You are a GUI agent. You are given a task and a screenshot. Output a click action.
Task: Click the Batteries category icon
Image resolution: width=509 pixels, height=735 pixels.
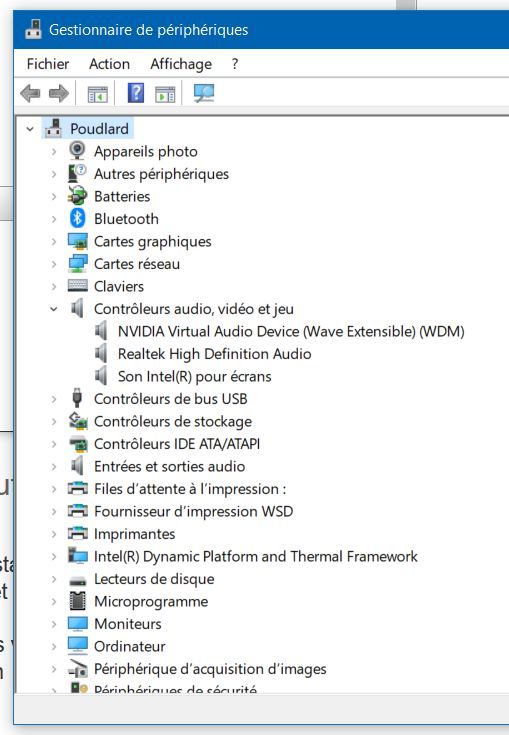pos(77,196)
